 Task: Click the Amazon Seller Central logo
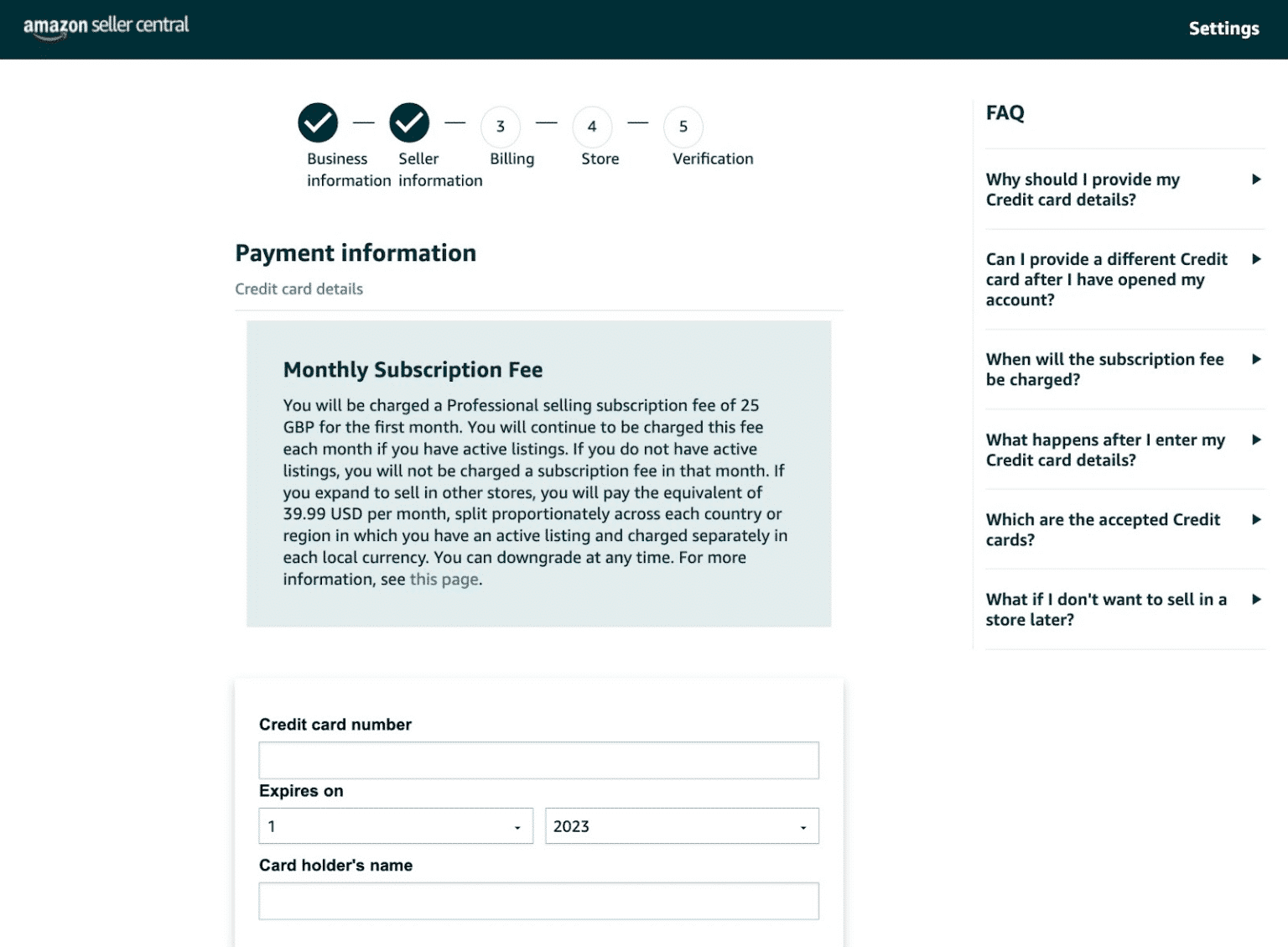tap(106, 27)
